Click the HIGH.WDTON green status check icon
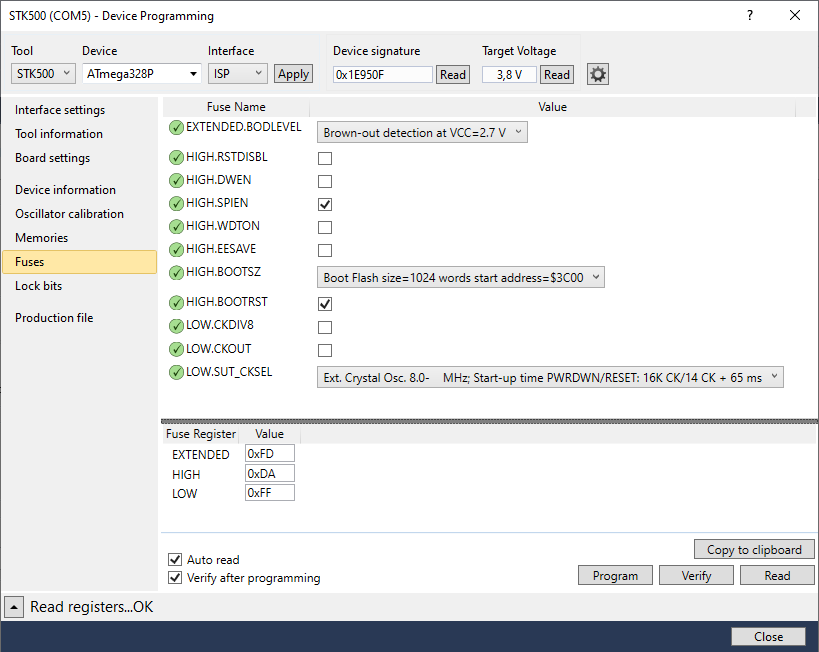 coord(177,226)
